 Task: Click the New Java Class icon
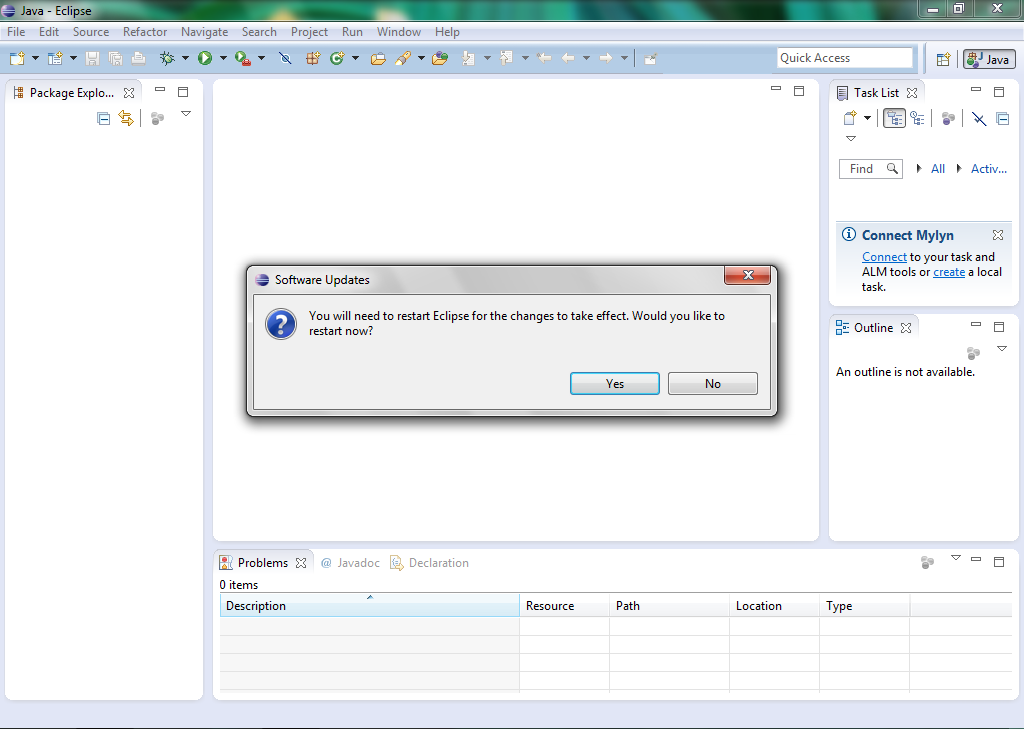coord(337,59)
